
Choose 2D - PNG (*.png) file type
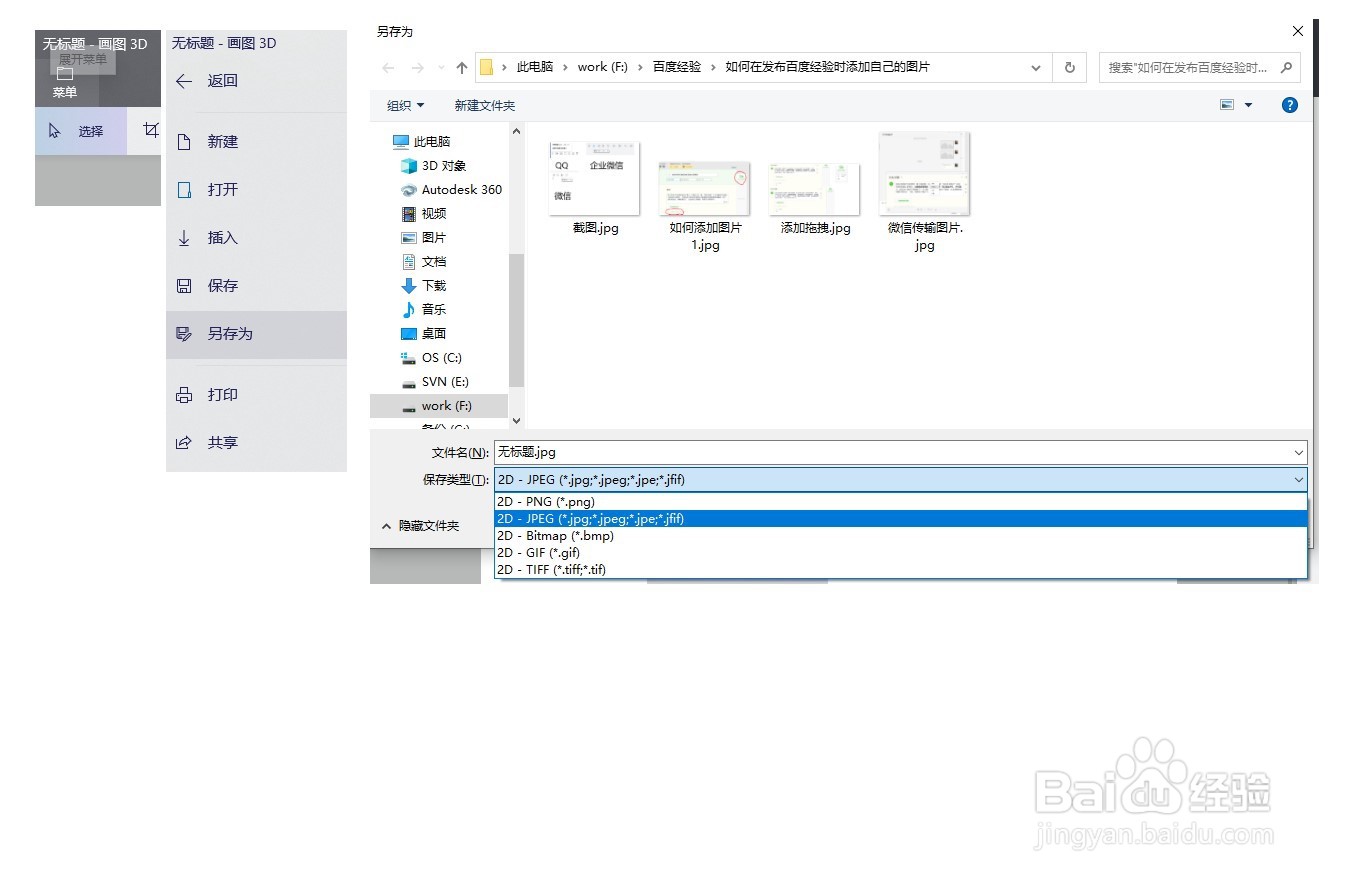coord(901,502)
